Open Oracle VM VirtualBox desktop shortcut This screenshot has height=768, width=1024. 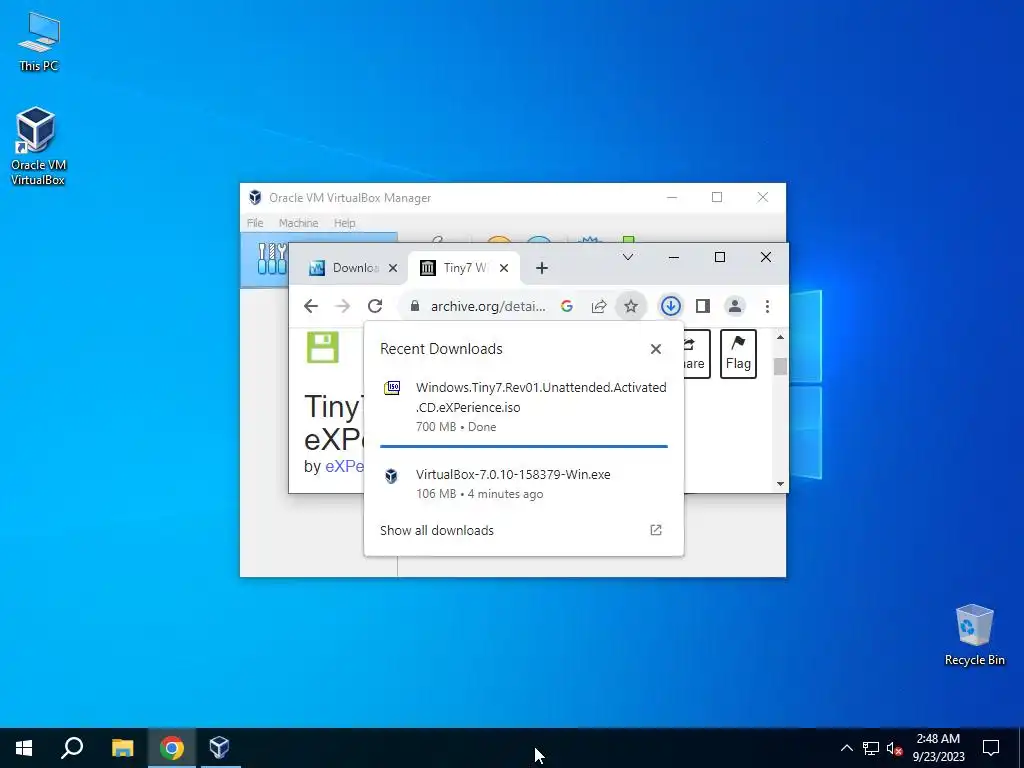click(37, 146)
